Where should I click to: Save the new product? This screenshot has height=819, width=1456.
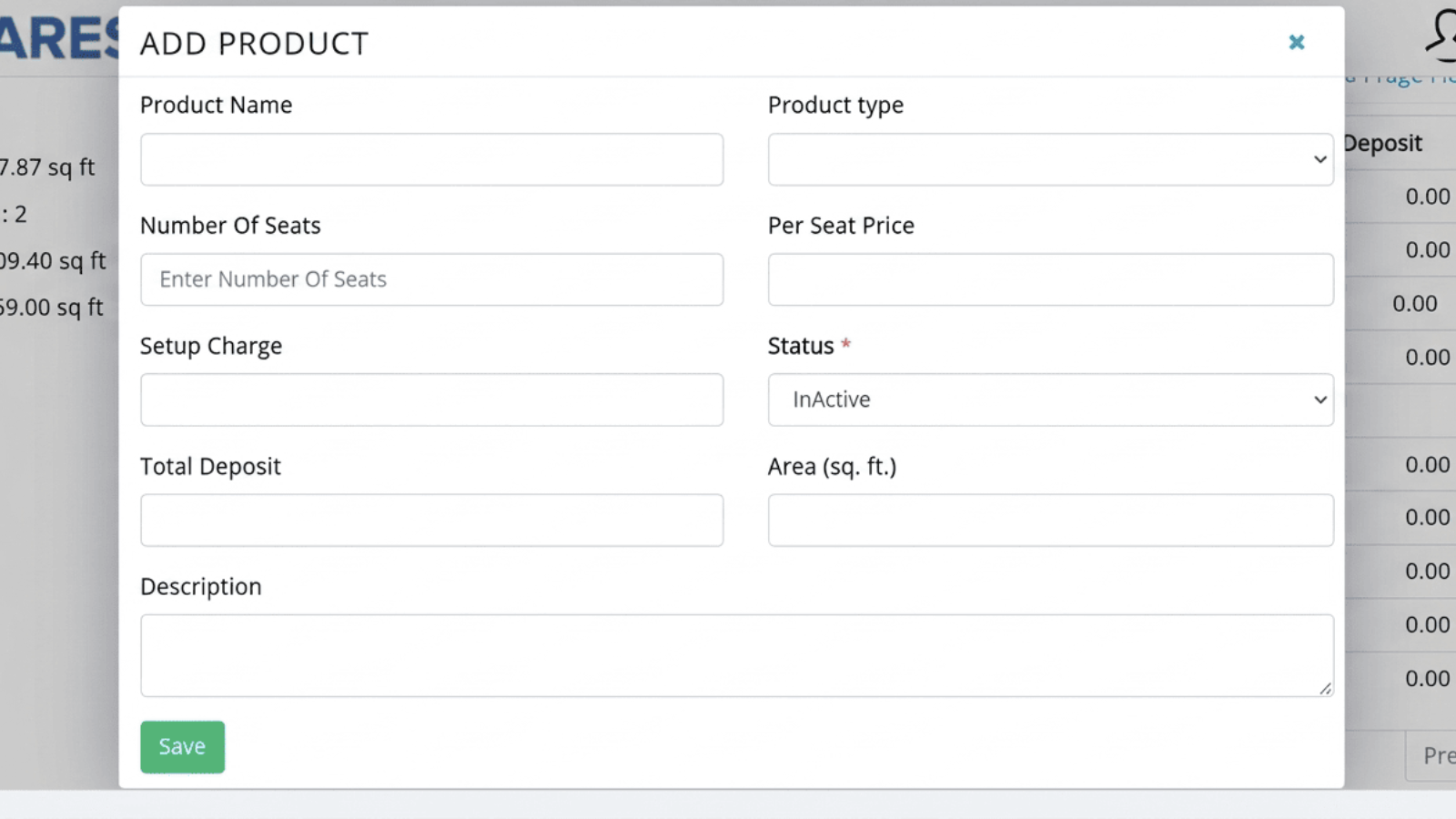[x=182, y=747]
